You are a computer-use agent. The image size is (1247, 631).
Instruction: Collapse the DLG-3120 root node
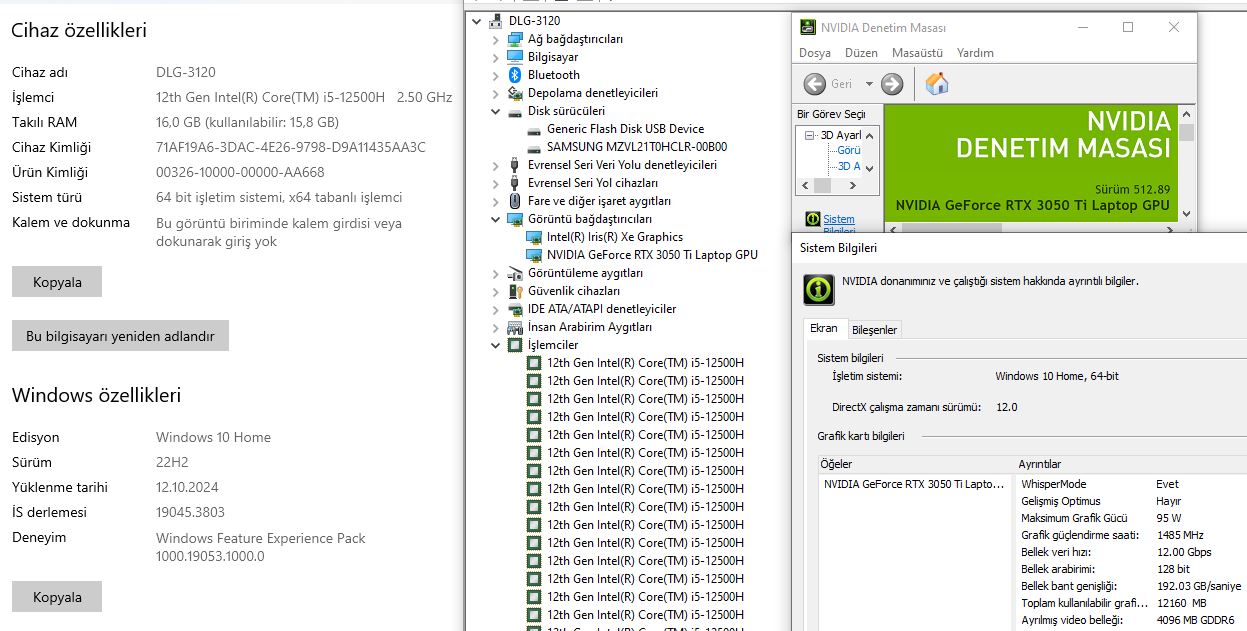click(x=476, y=21)
